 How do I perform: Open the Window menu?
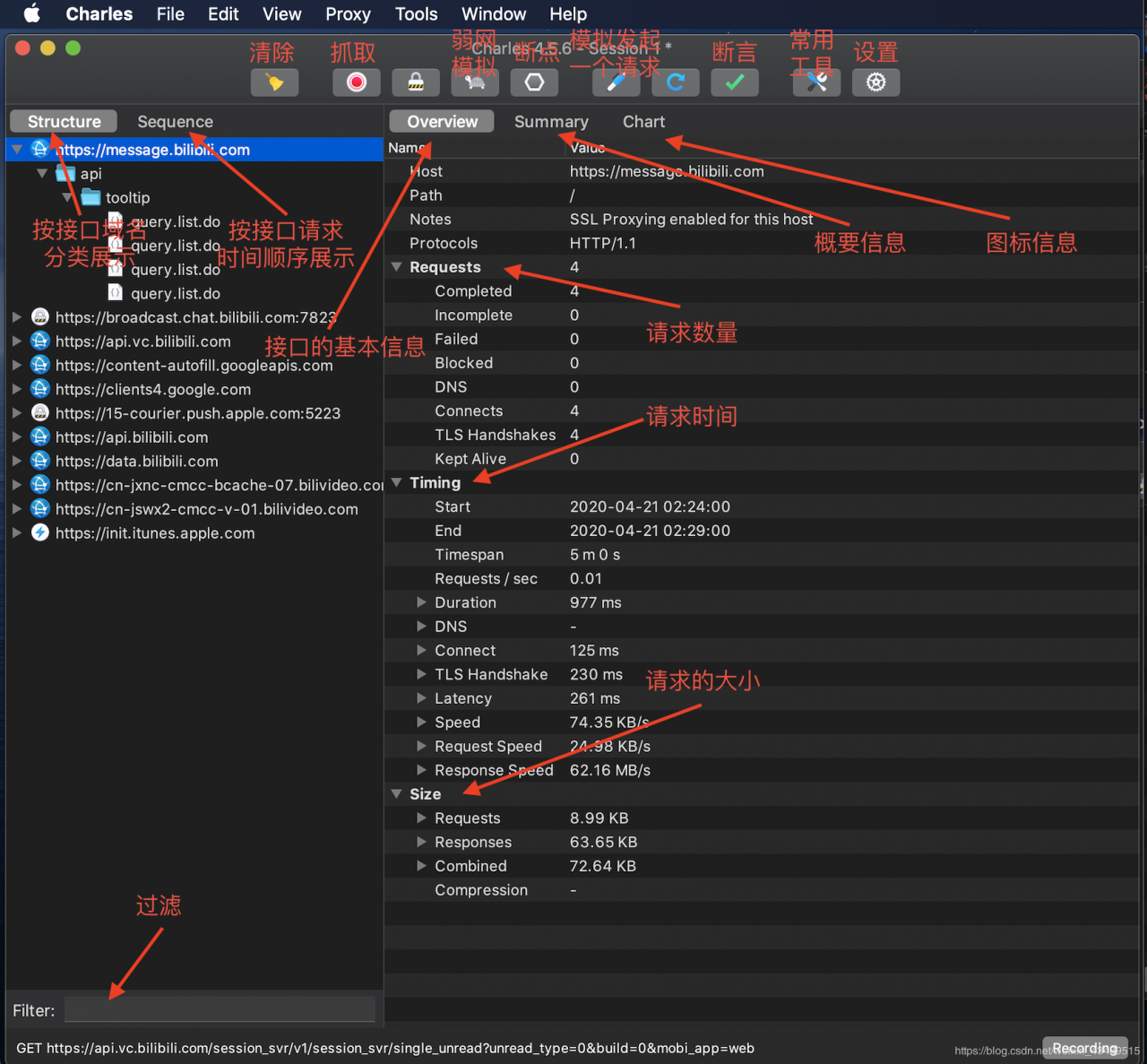(x=494, y=13)
